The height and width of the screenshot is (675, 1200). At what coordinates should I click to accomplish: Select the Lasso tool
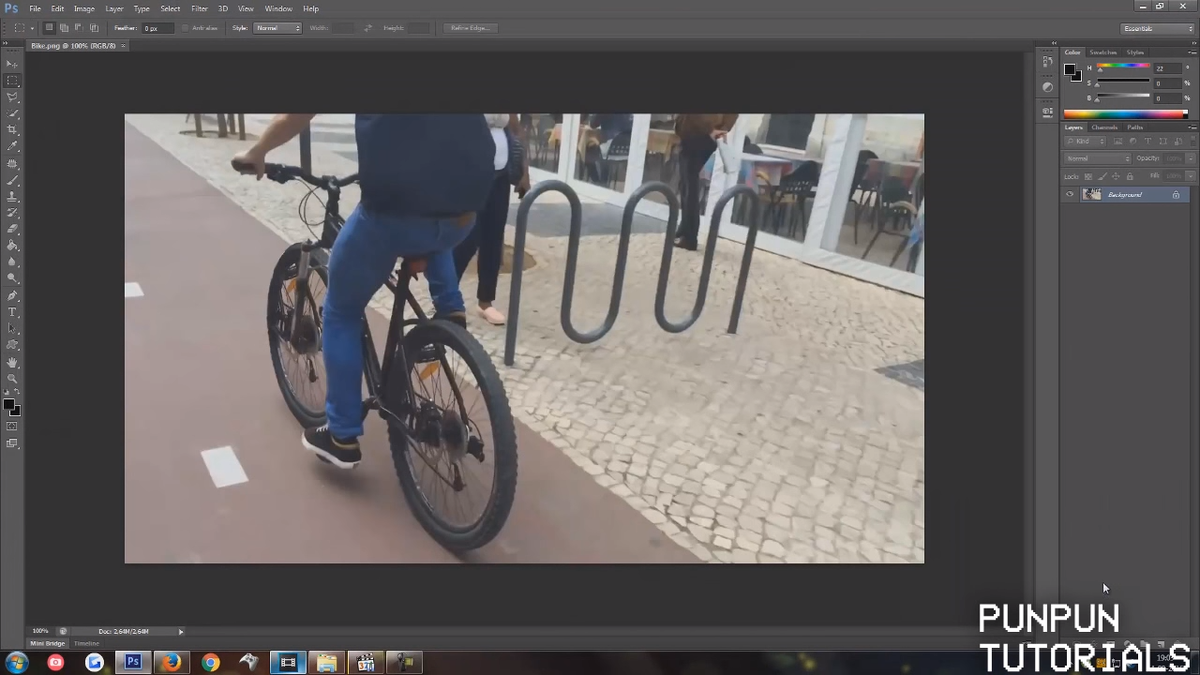[12, 97]
